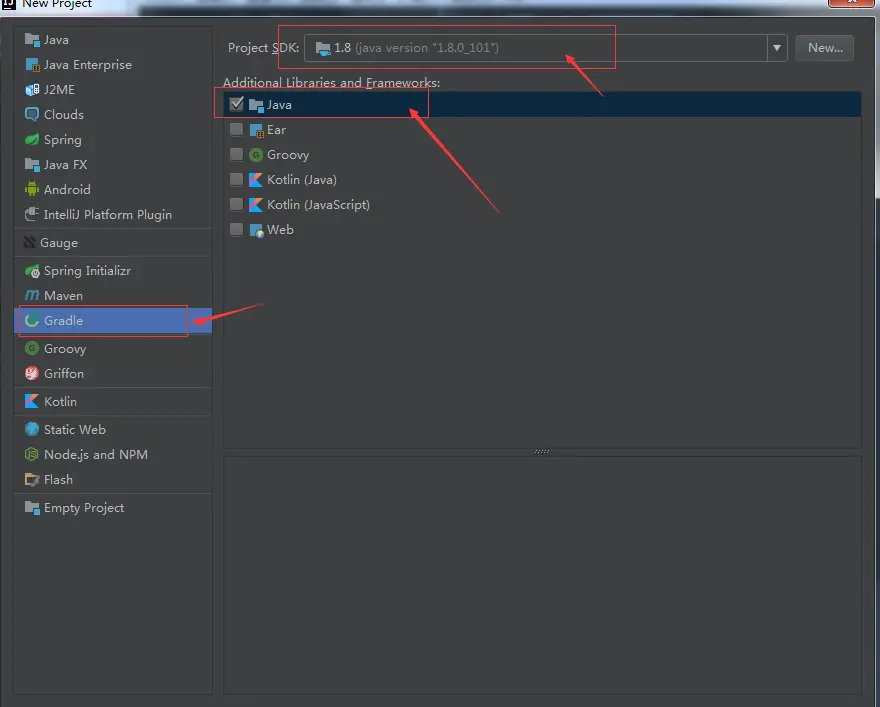
Task: Choose Empty Project label
Action: point(84,508)
